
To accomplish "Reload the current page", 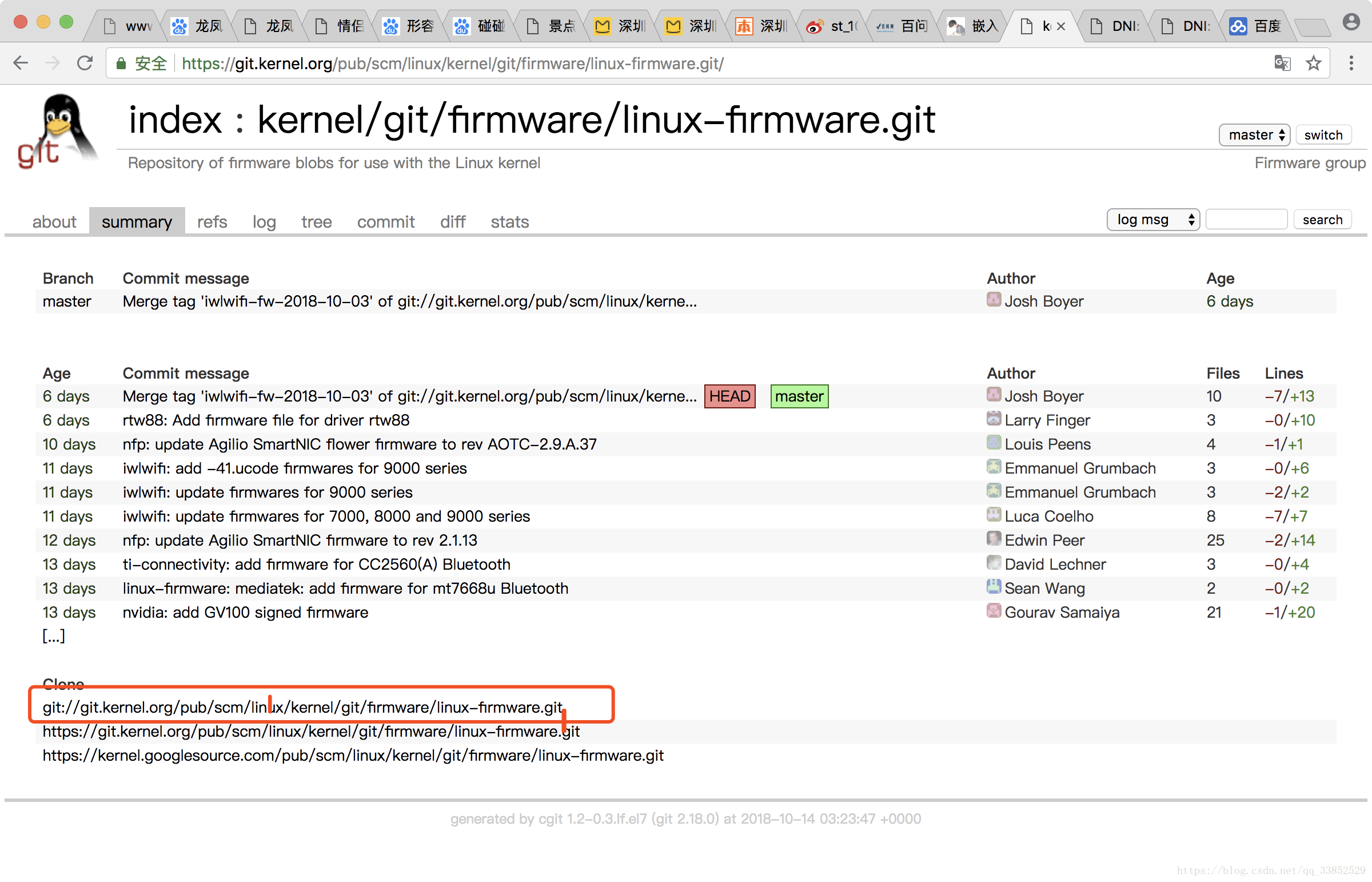I will [85, 63].
